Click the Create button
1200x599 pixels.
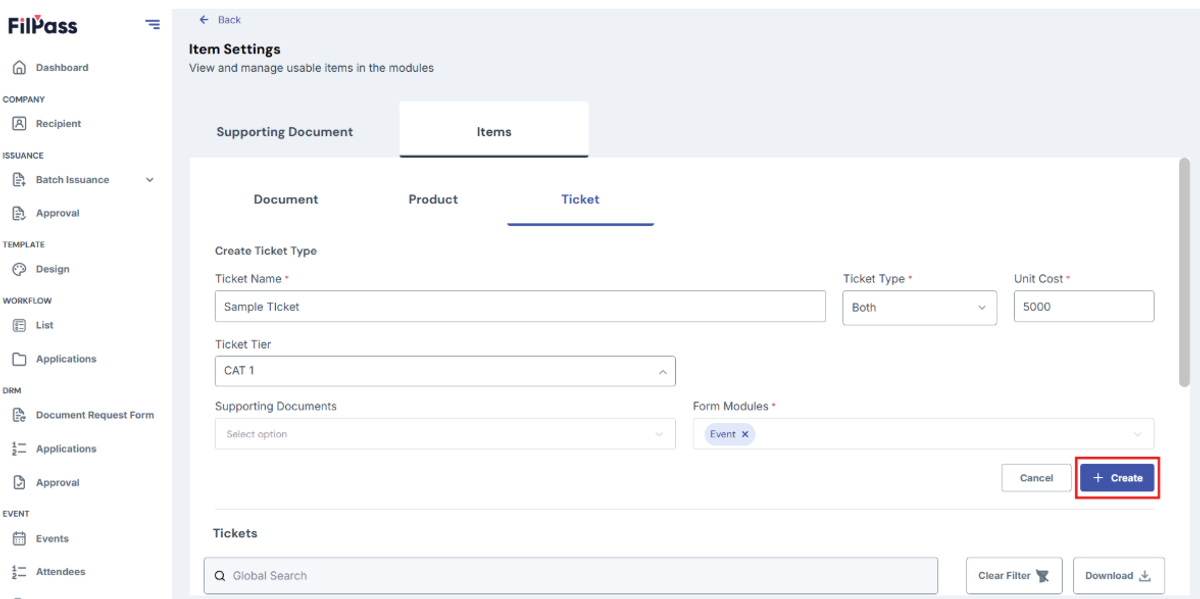1117,478
